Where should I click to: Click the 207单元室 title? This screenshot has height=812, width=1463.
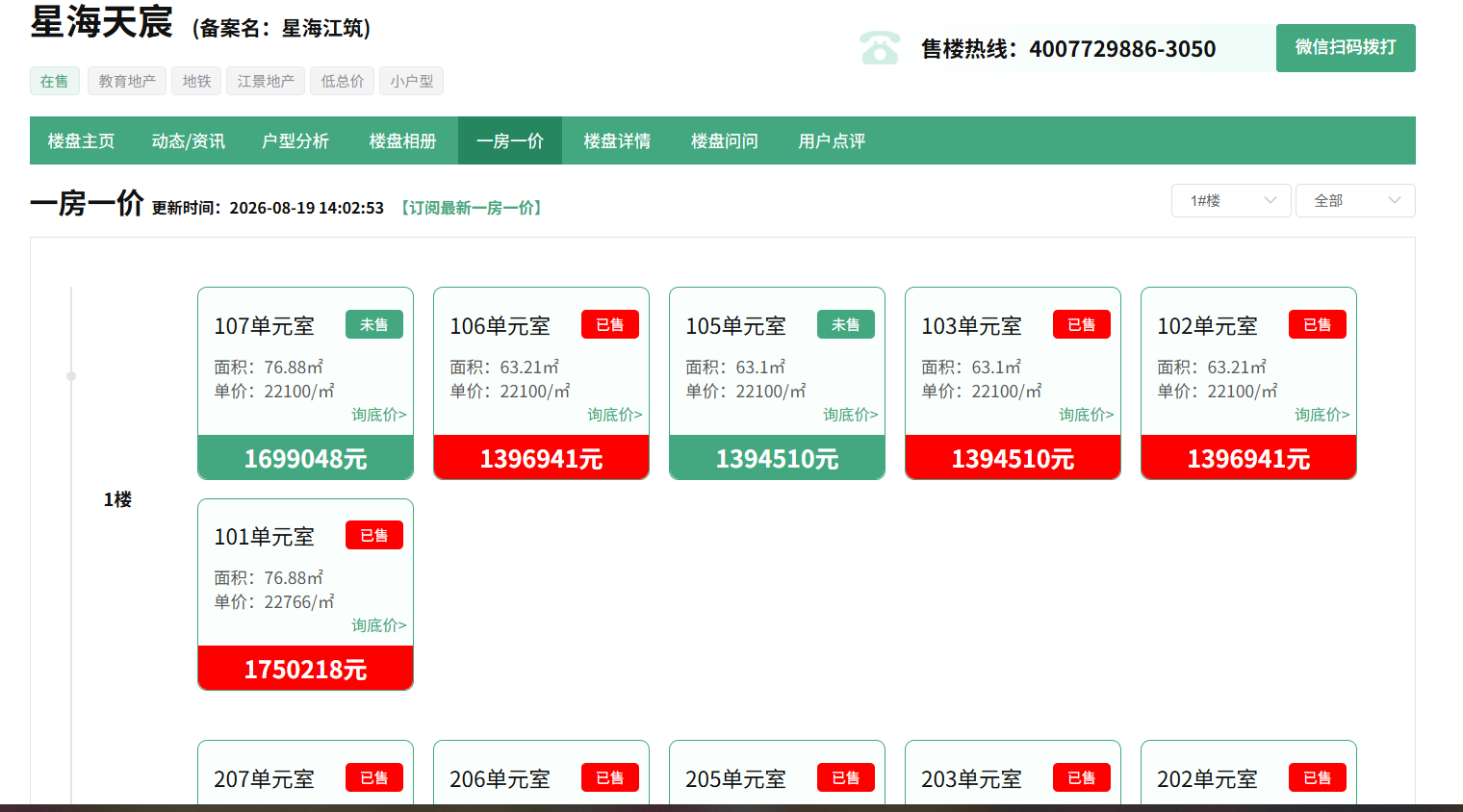[x=265, y=779]
